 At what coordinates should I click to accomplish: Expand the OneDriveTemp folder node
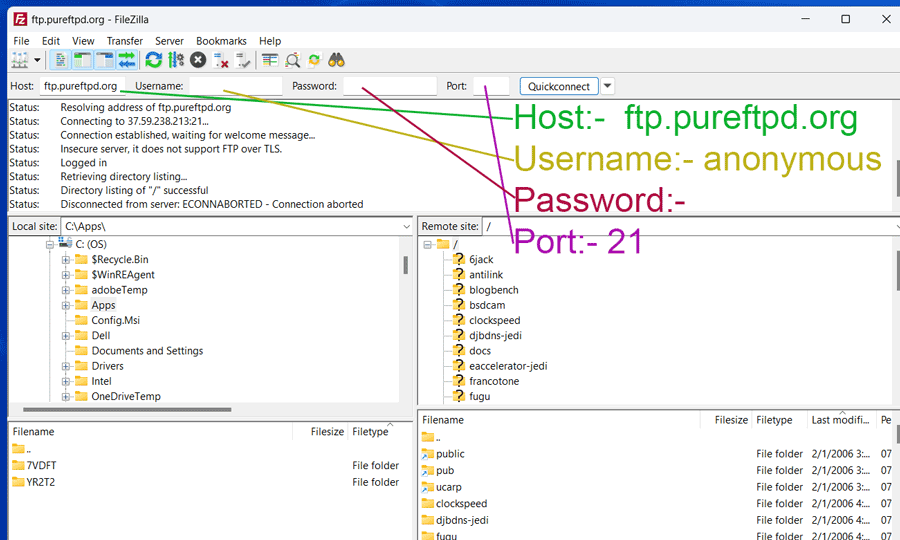[66, 397]
